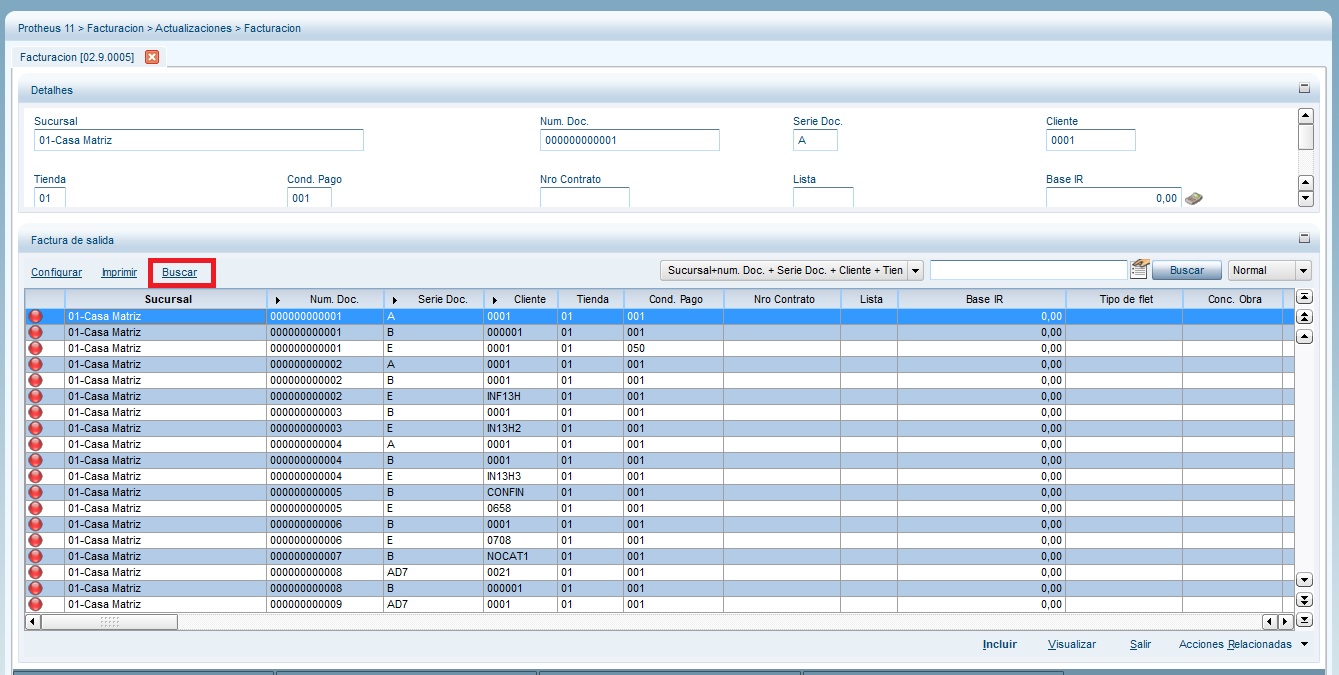Click red status icon of row with client INF13H
This screenshot has width=1339, height=675.
[x=36, y=396]
